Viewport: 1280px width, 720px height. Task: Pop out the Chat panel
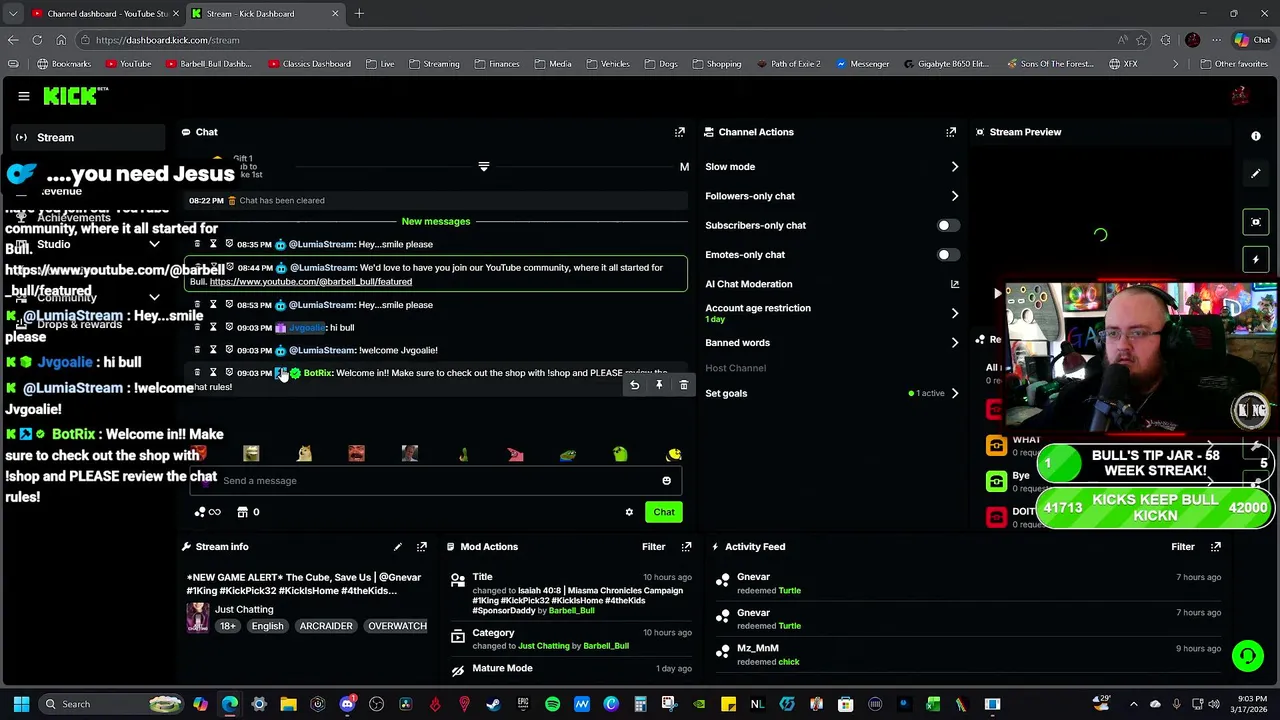point(680,132)
